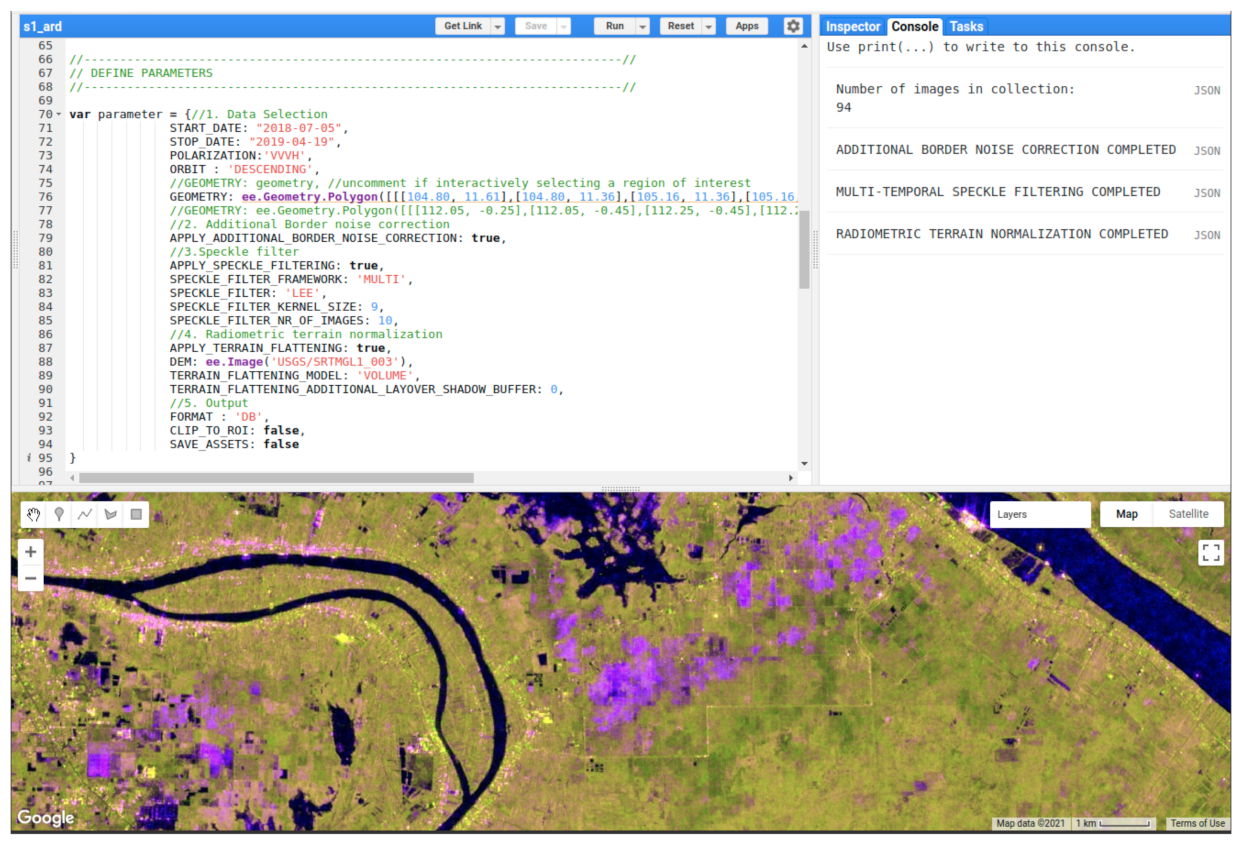Select the line drawing tool
This screenshot has width=1243, height=846.
pos(85,514)
